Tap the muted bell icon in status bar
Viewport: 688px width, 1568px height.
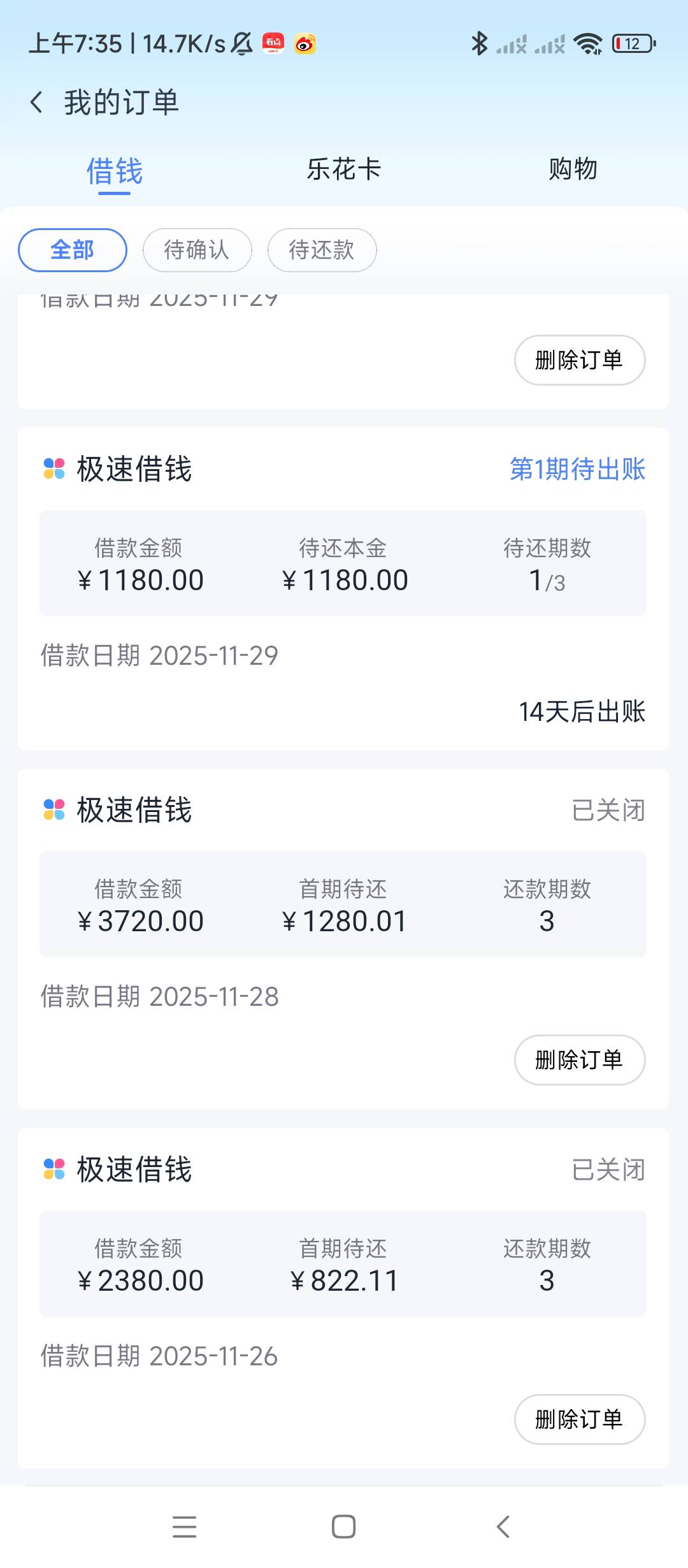[242, 44]
